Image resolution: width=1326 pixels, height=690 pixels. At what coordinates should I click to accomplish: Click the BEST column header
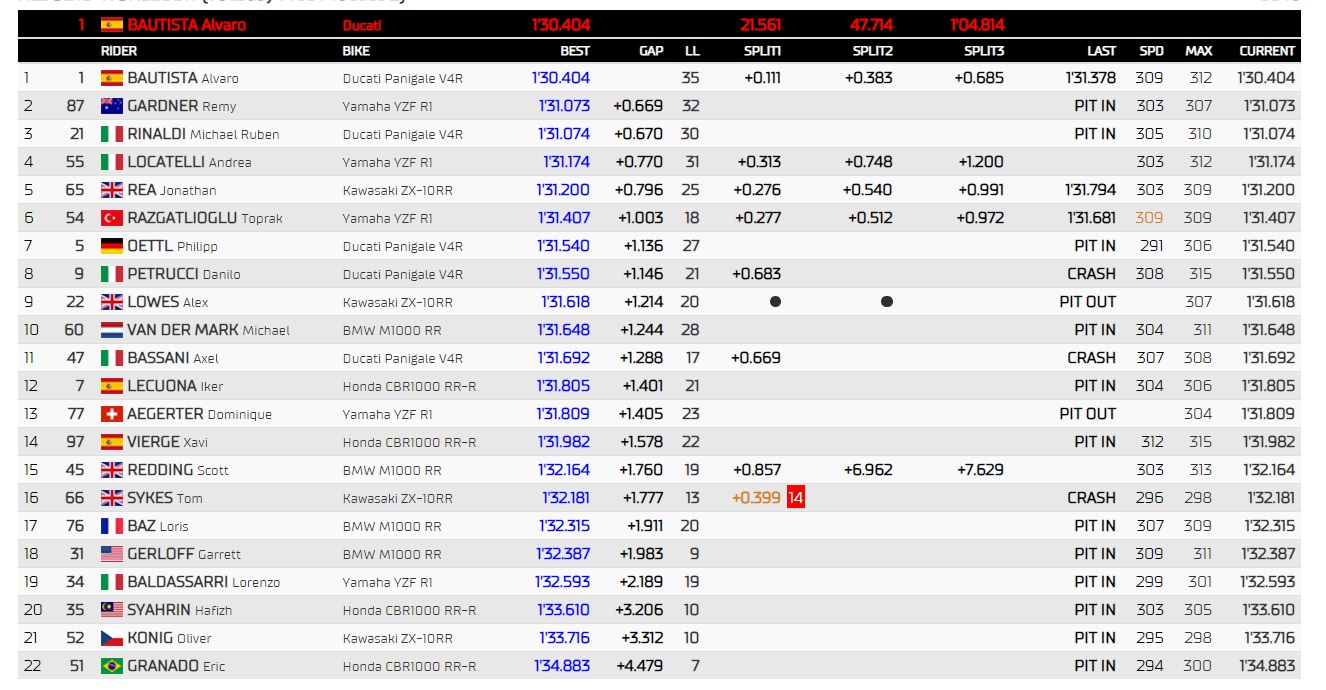(x=575, y=51)
